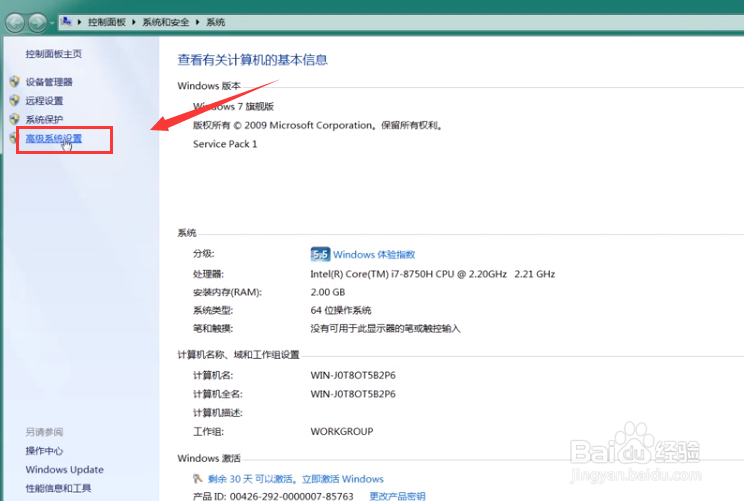Click shield icon beside 设备管理器
Image resolution: width=744 pixels, height=501 pixels.
click(x=15, y=82)
